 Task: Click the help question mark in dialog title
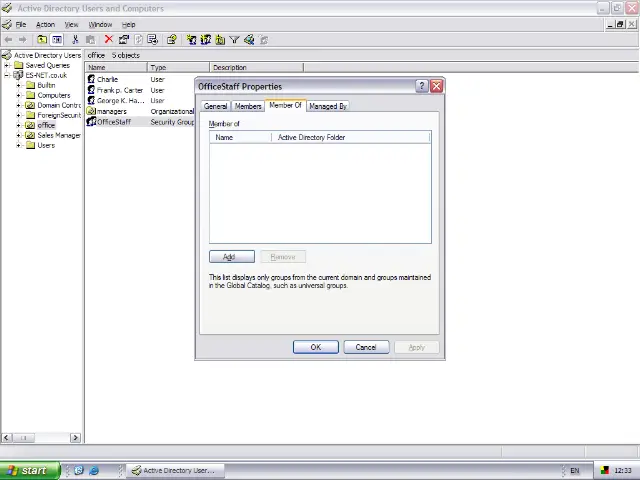(x=422, y=86)
